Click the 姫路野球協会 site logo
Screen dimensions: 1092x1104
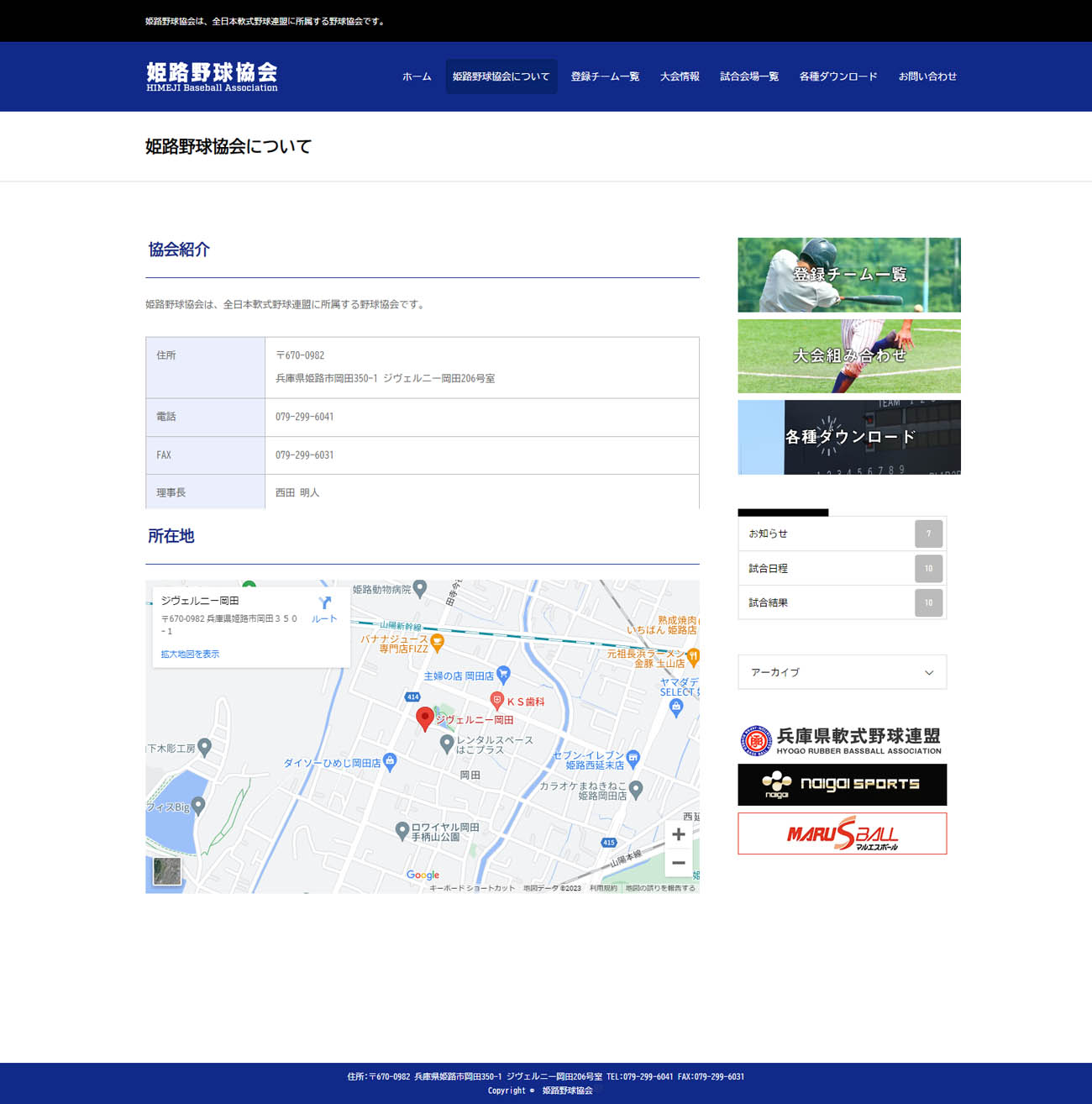[212, 76]
